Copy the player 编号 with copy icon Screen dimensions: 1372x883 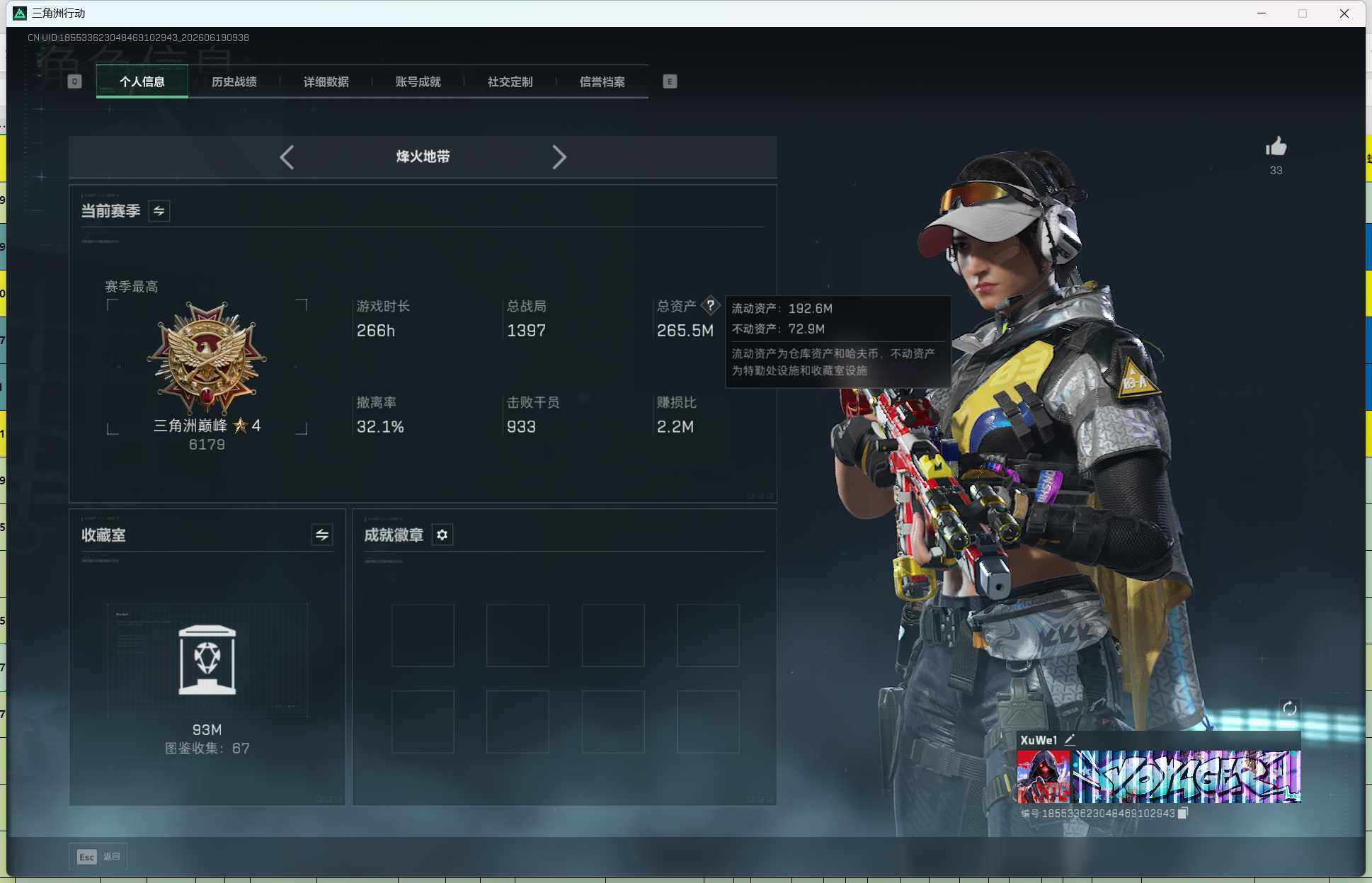[x=1182, y=814]
